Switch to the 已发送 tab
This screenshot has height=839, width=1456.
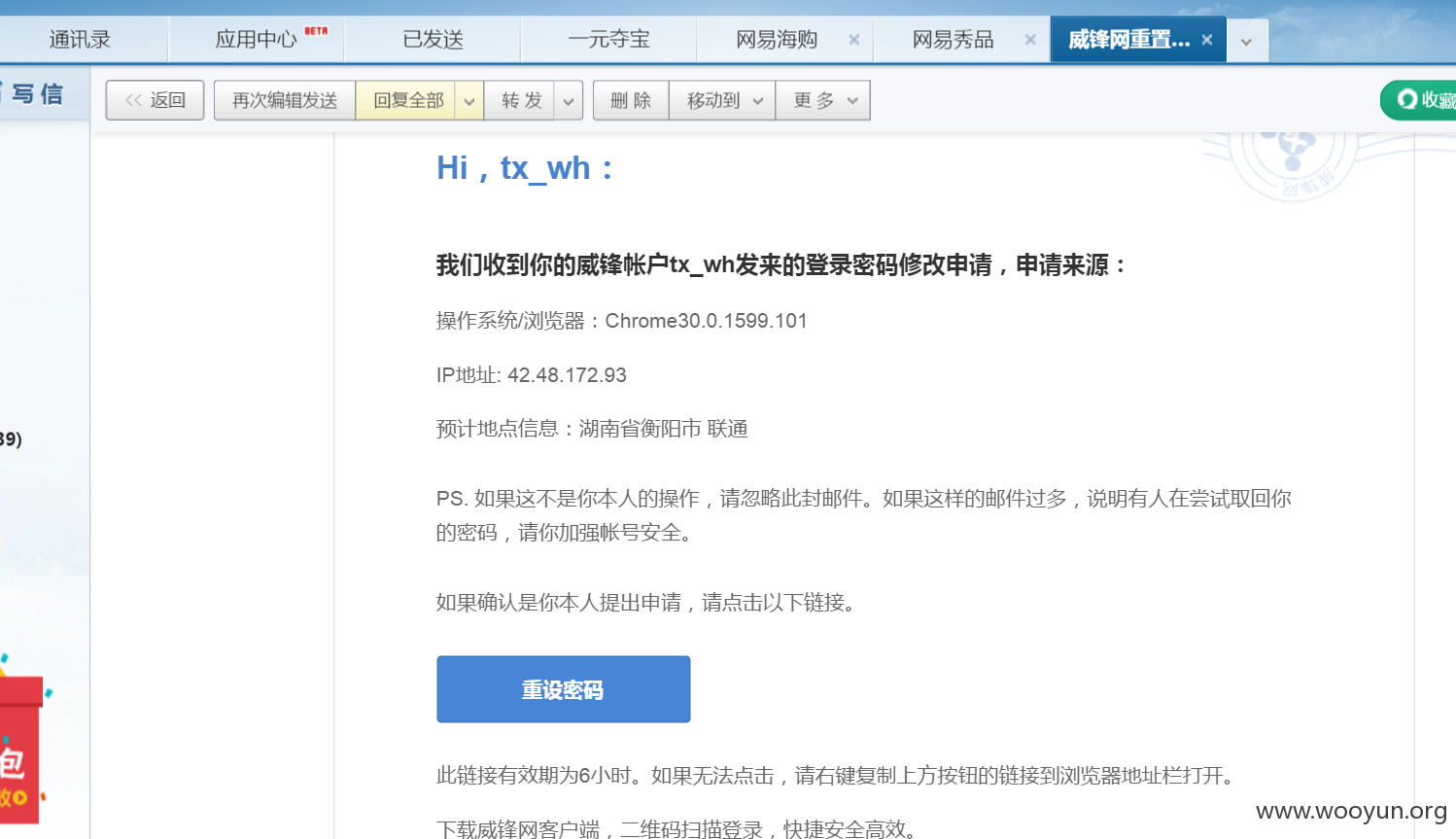433,40
